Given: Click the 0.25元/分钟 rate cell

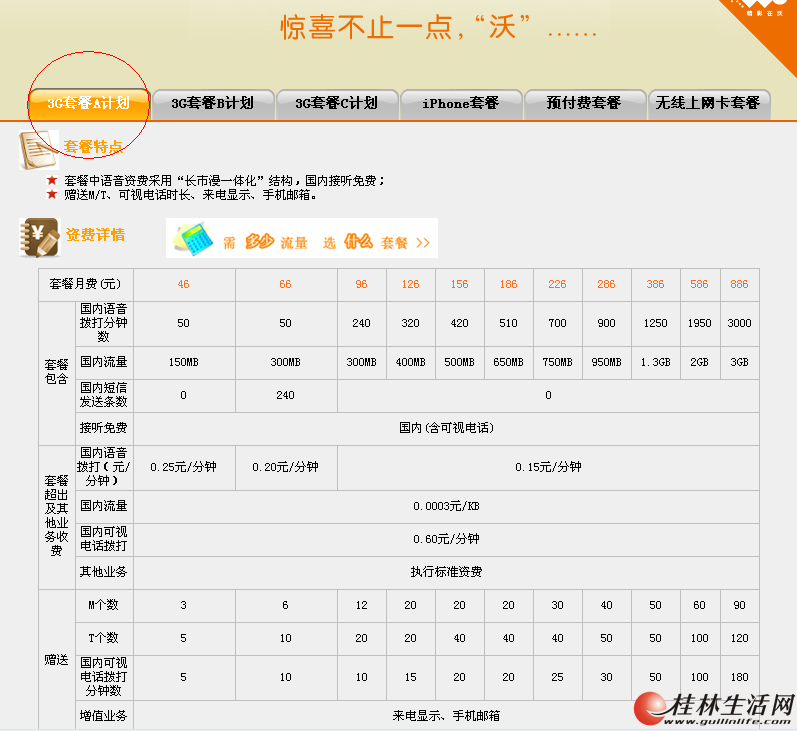Looking at the screenshot, I should [184, 468].
